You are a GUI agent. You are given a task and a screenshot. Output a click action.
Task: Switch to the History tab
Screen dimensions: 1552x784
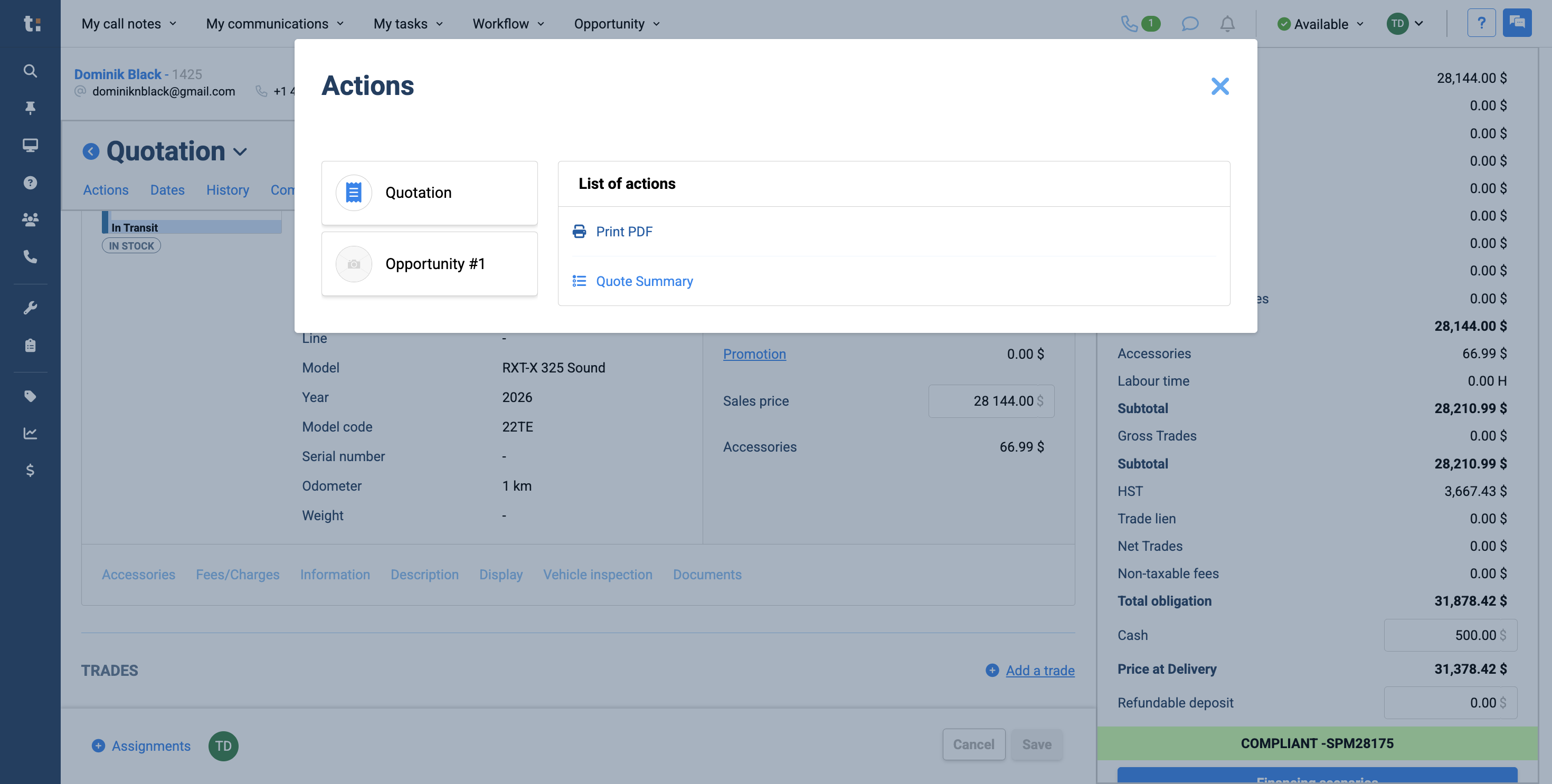[x=227, y=190]
